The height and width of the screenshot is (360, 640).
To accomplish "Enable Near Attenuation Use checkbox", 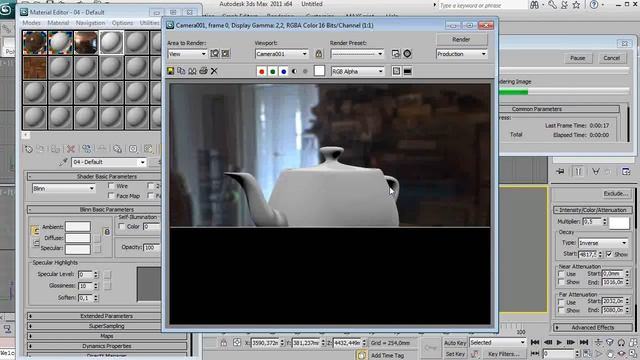I will pyautogui.click(x=562, y=274).
